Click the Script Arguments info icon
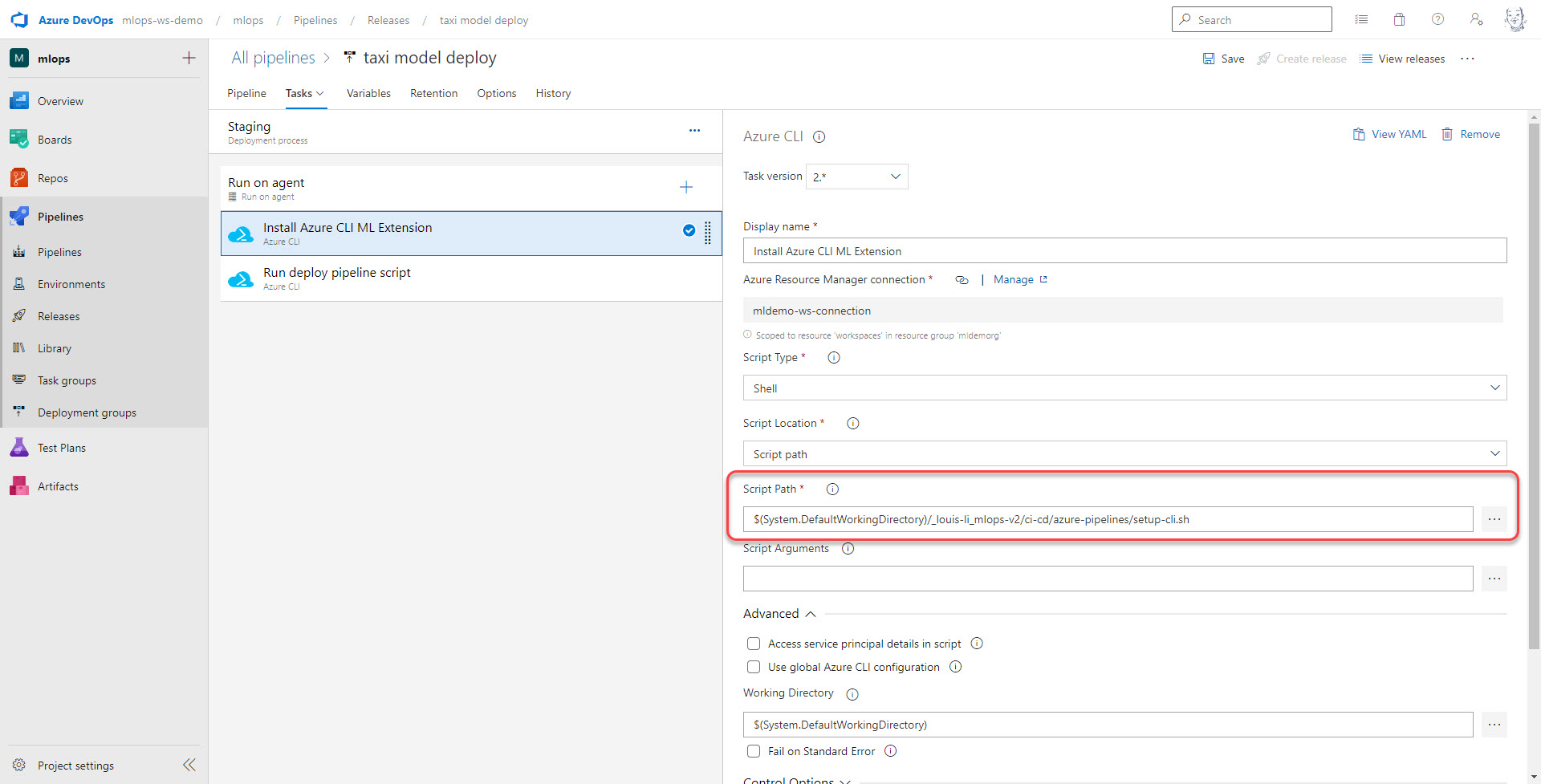The height and width of the screenshot is (784, 1541). point(848,549)
